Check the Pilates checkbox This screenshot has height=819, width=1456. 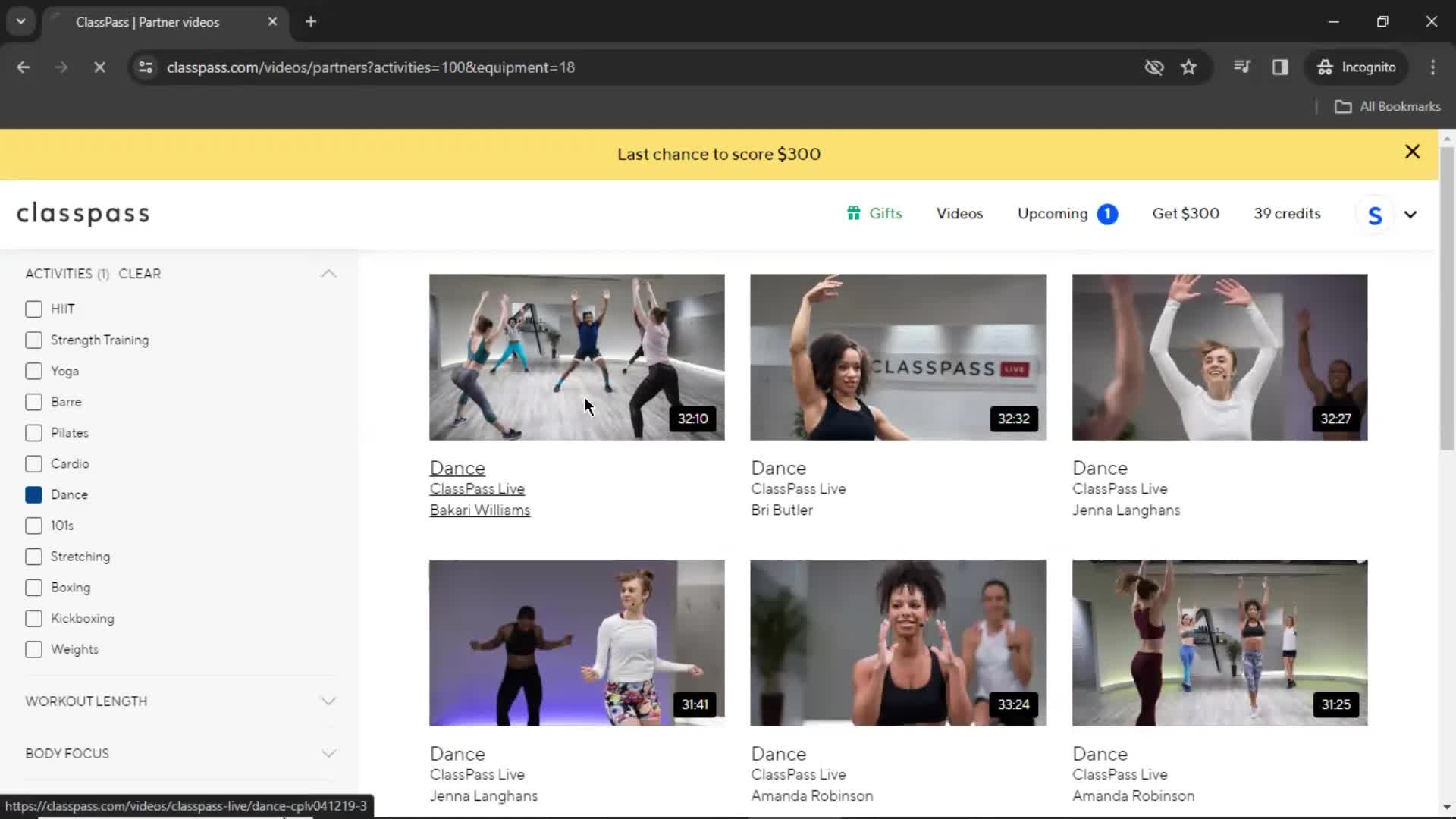pyautogui.click(x=33, y=433)
